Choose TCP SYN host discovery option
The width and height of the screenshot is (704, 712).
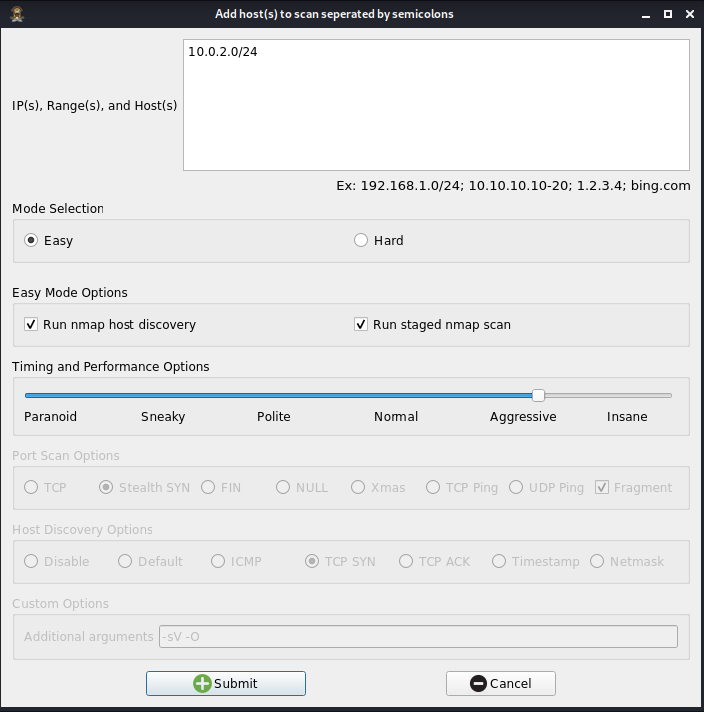[312, 562]
